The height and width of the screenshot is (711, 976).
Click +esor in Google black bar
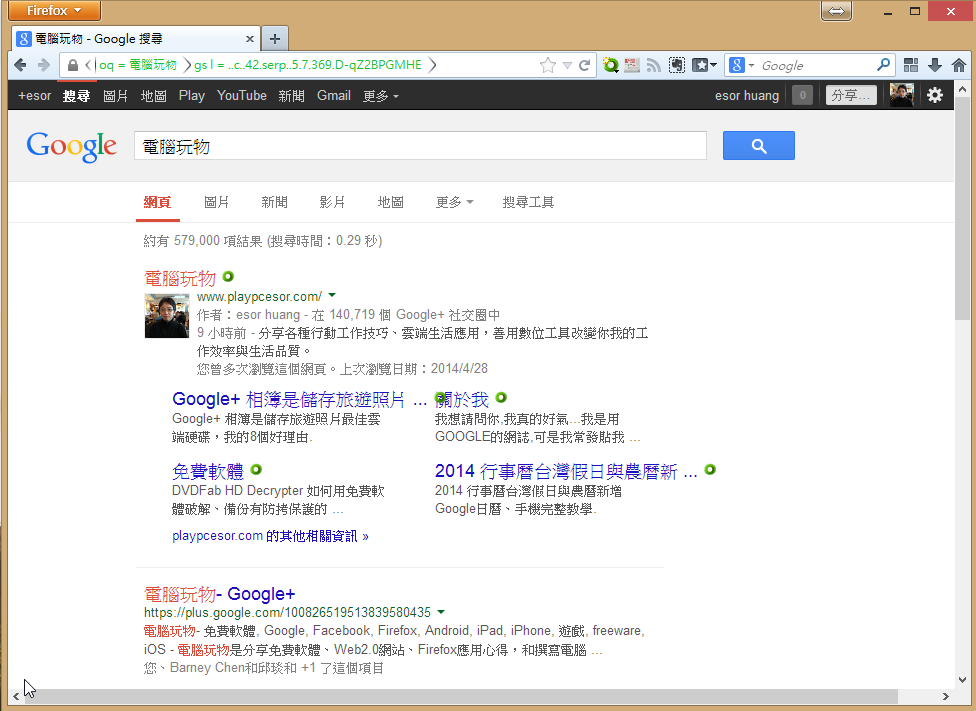pos(34,95)
